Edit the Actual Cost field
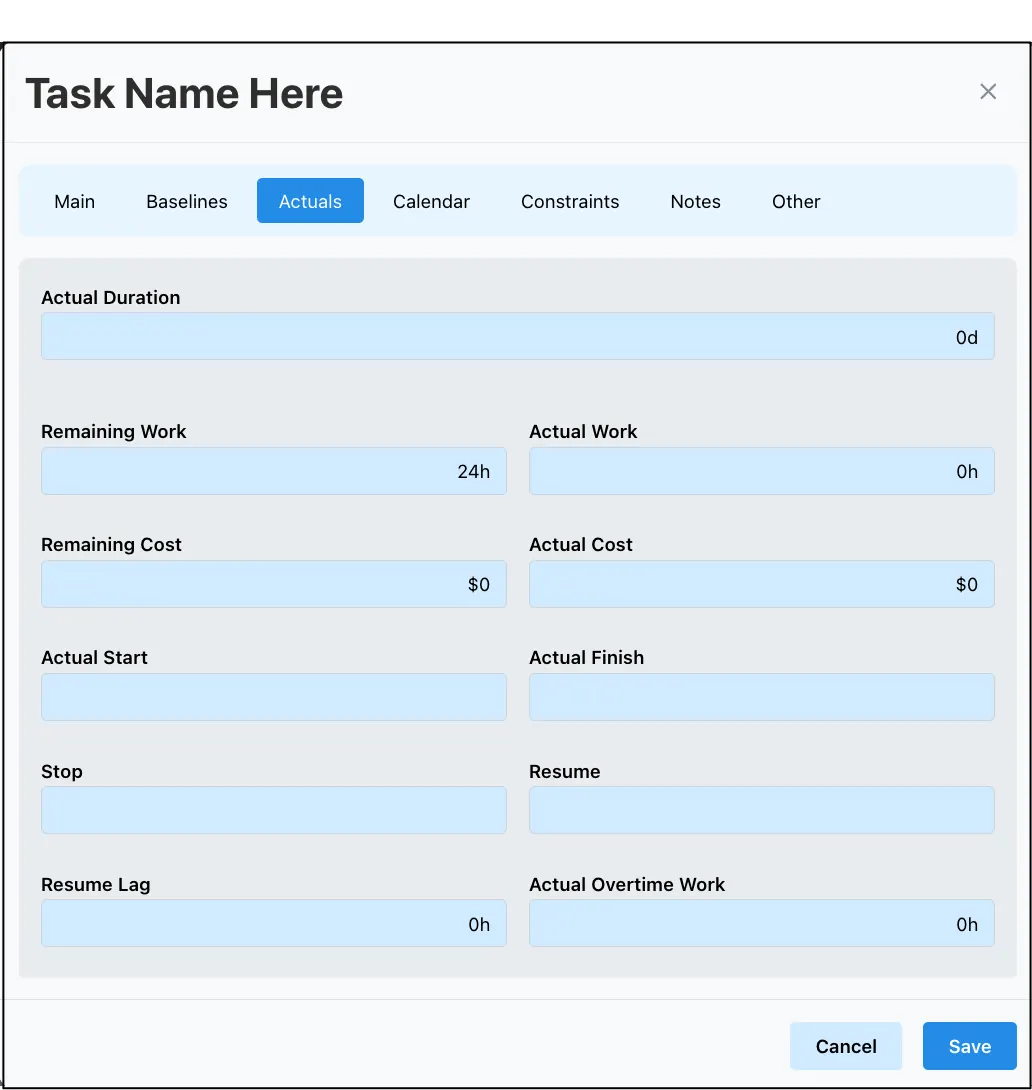This screenshot has height=1090, width=1032. point(762,584)
